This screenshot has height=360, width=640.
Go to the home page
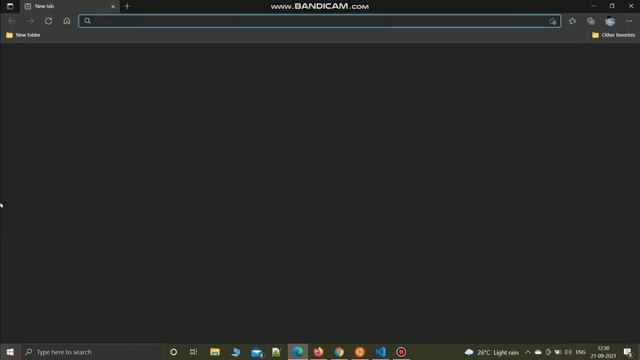(67, 21)
